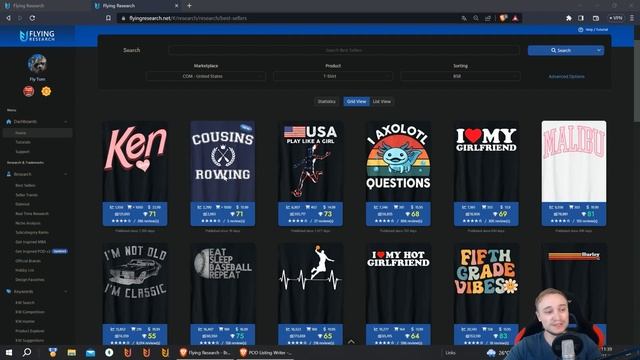Open KW Search in the sidebar
This screenshot has height=360, width=640.
tap(25, 302)
